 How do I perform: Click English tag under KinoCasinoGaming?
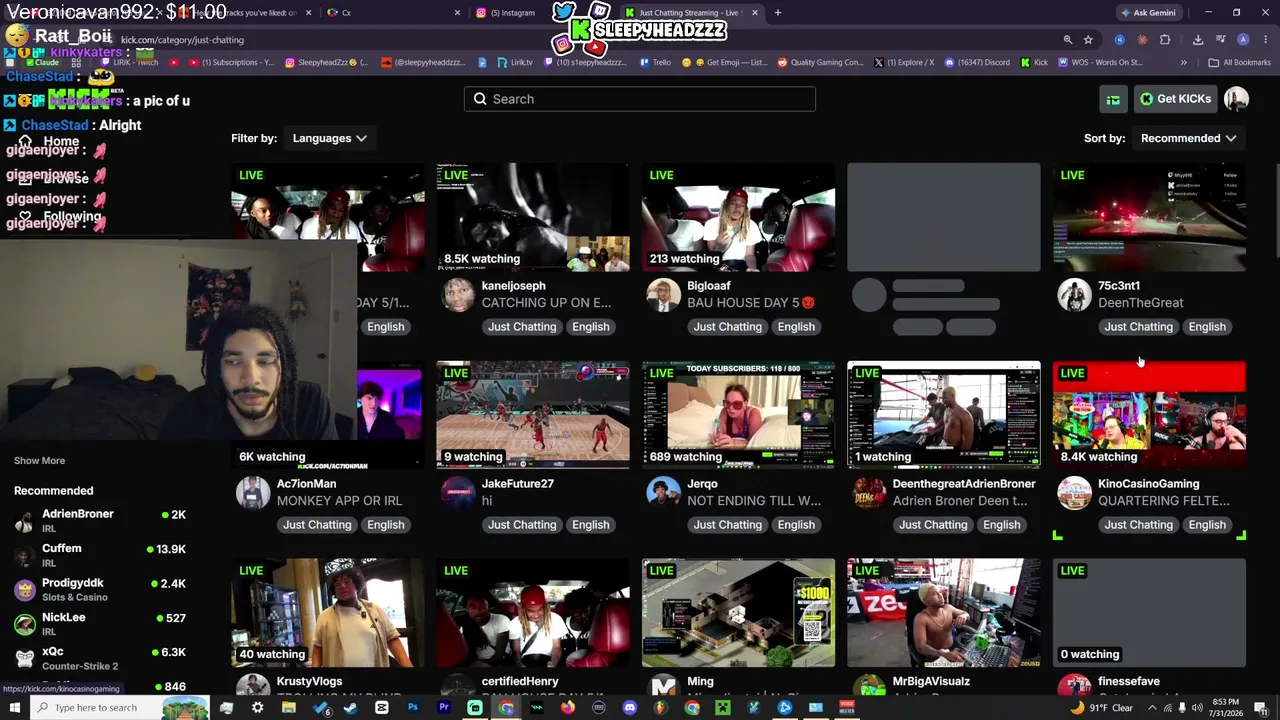pyautogui.click(x=1207, y=525)
